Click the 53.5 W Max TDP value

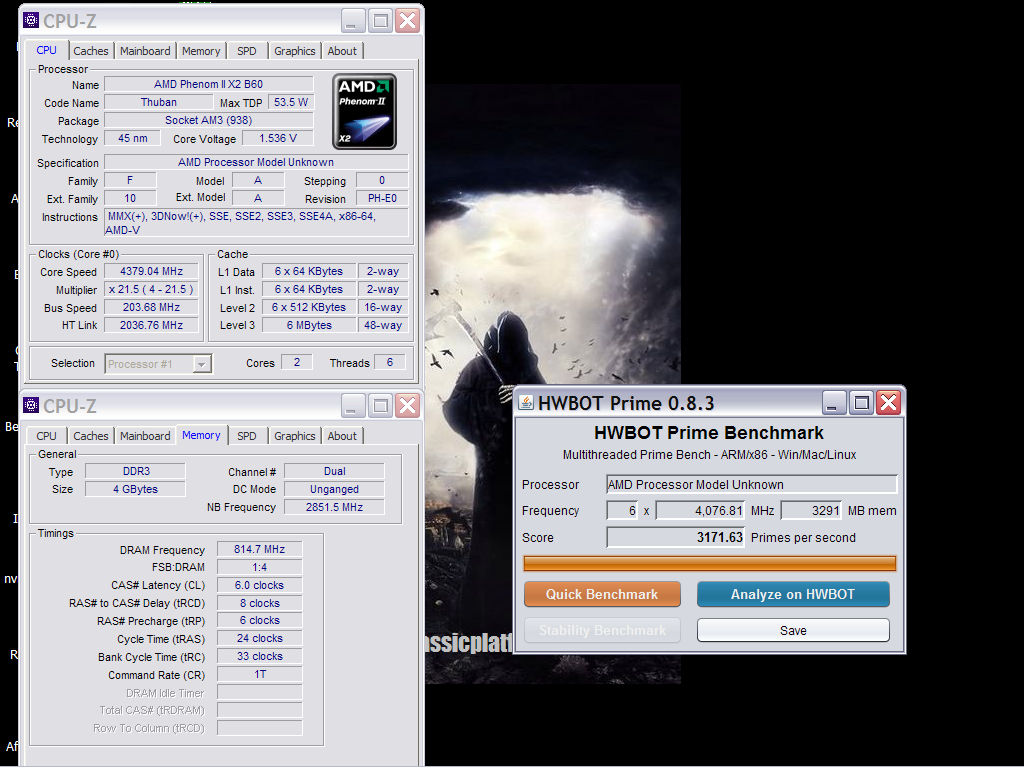point(291,102)
